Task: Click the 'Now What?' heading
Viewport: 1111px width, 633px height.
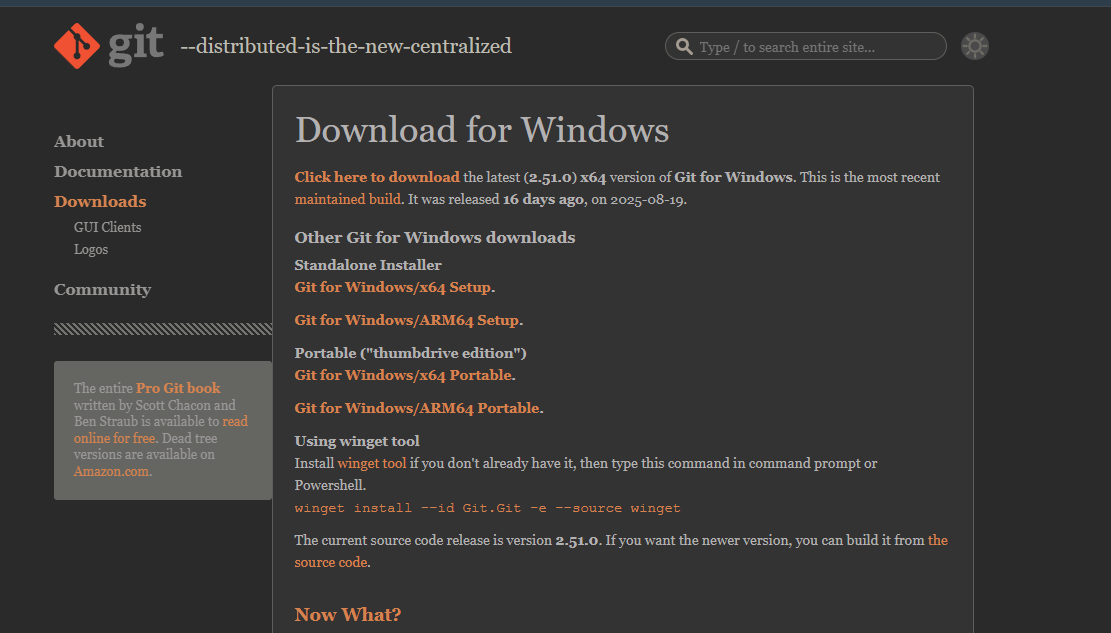Action: pyautogui.click(x=348, y=615)
